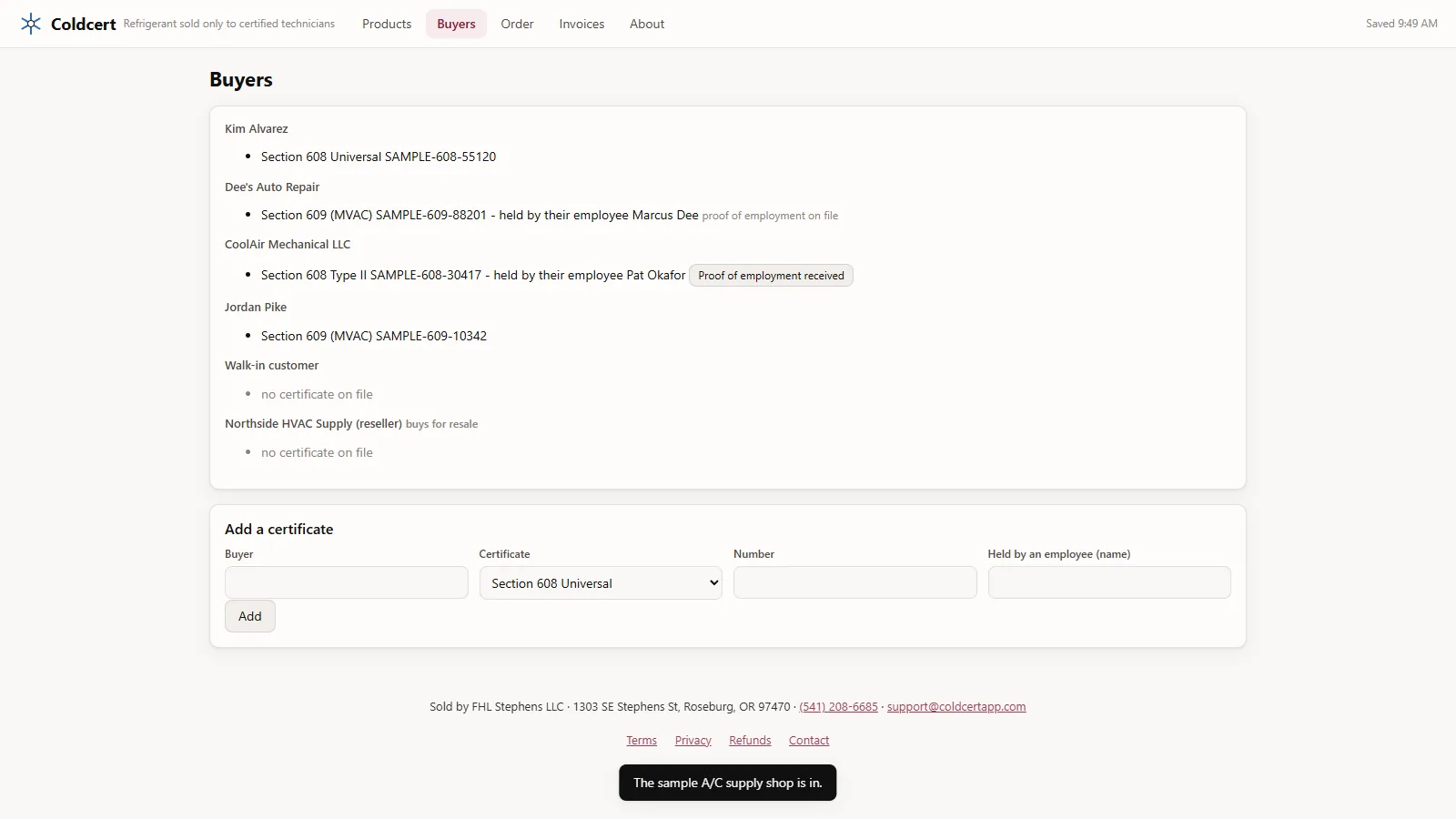The width and height of the screenshot is (1456, 819).
Task: Click the 'Add a certificate' heading
Action: 279,530
